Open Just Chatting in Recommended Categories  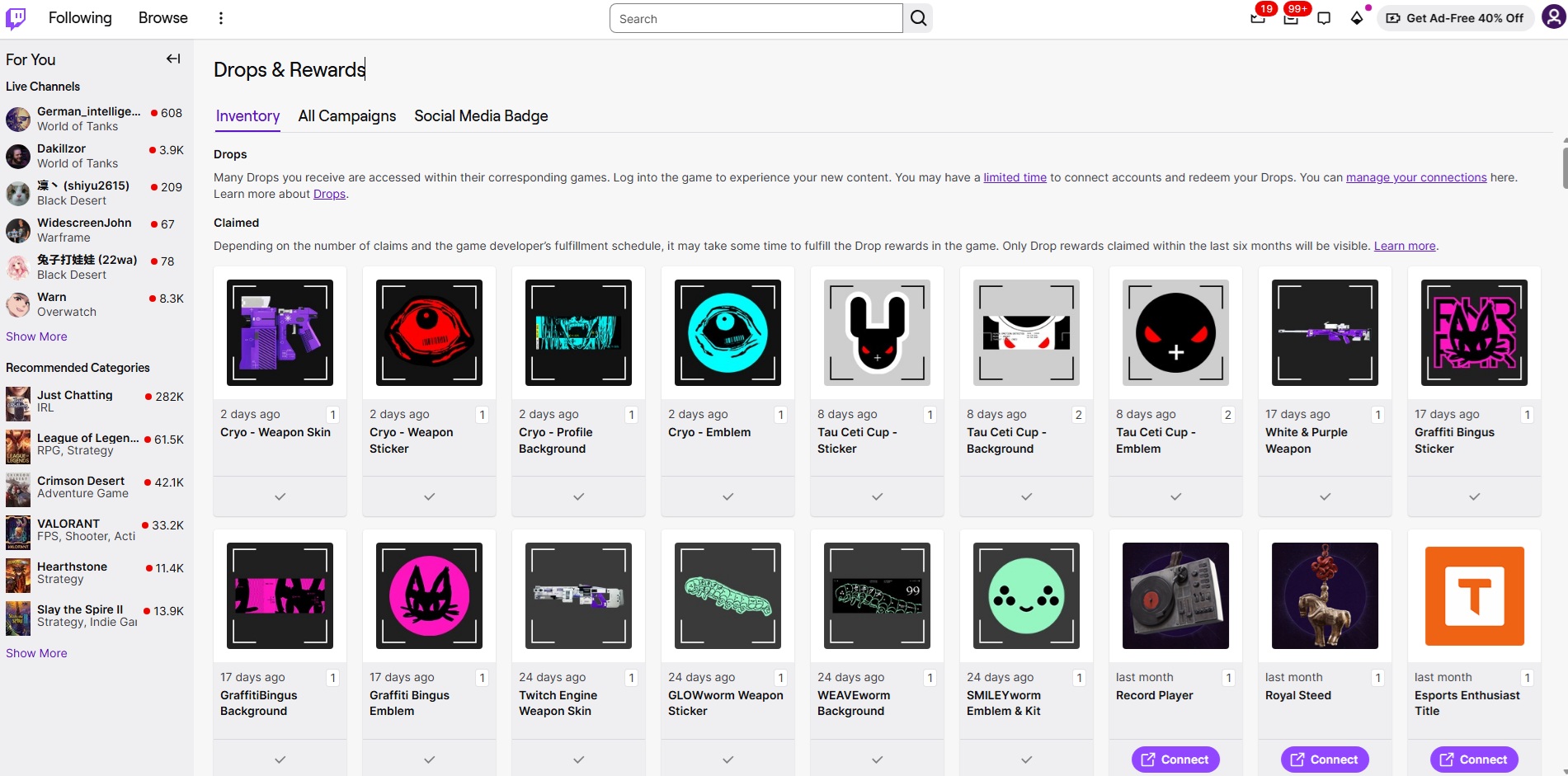tap(74, 395)
